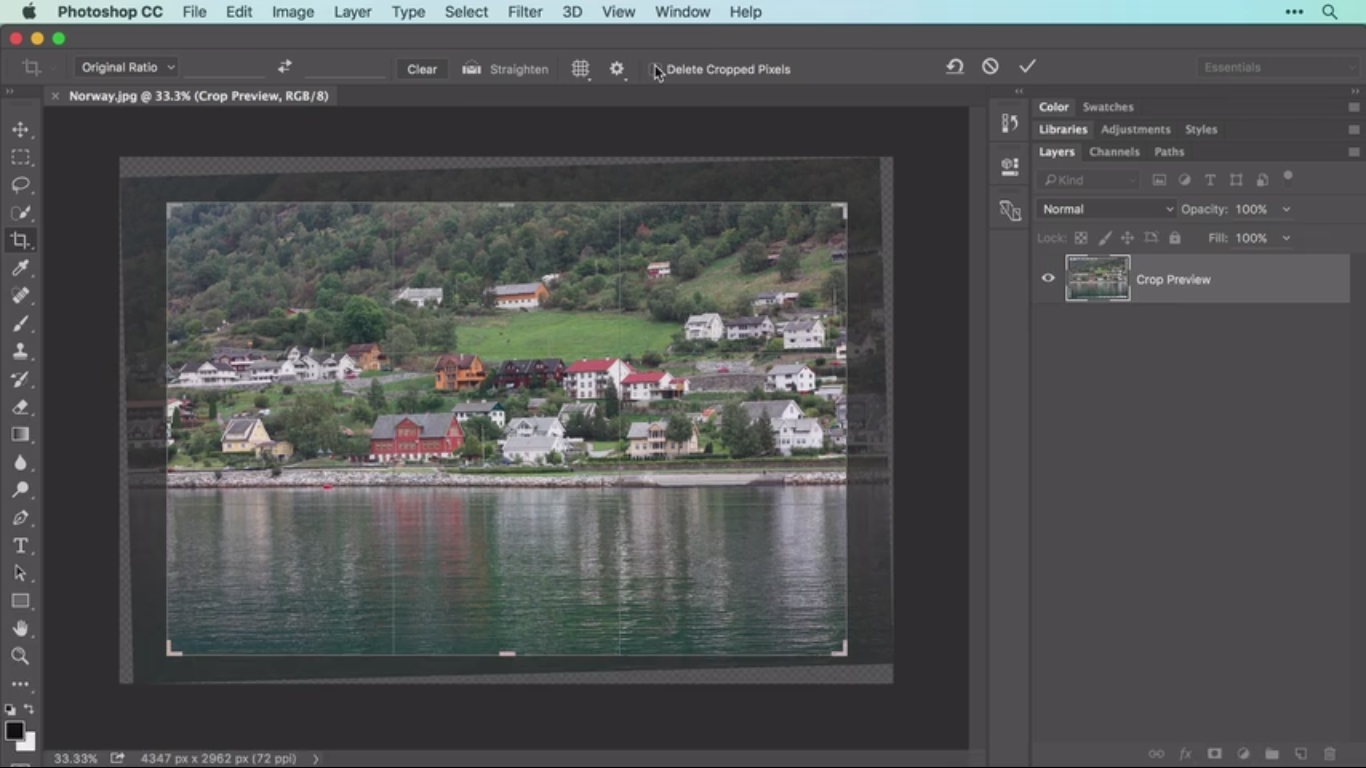The image size is (1366, 768).
Task: Select the Zoom tool
Action: point(20,656)
